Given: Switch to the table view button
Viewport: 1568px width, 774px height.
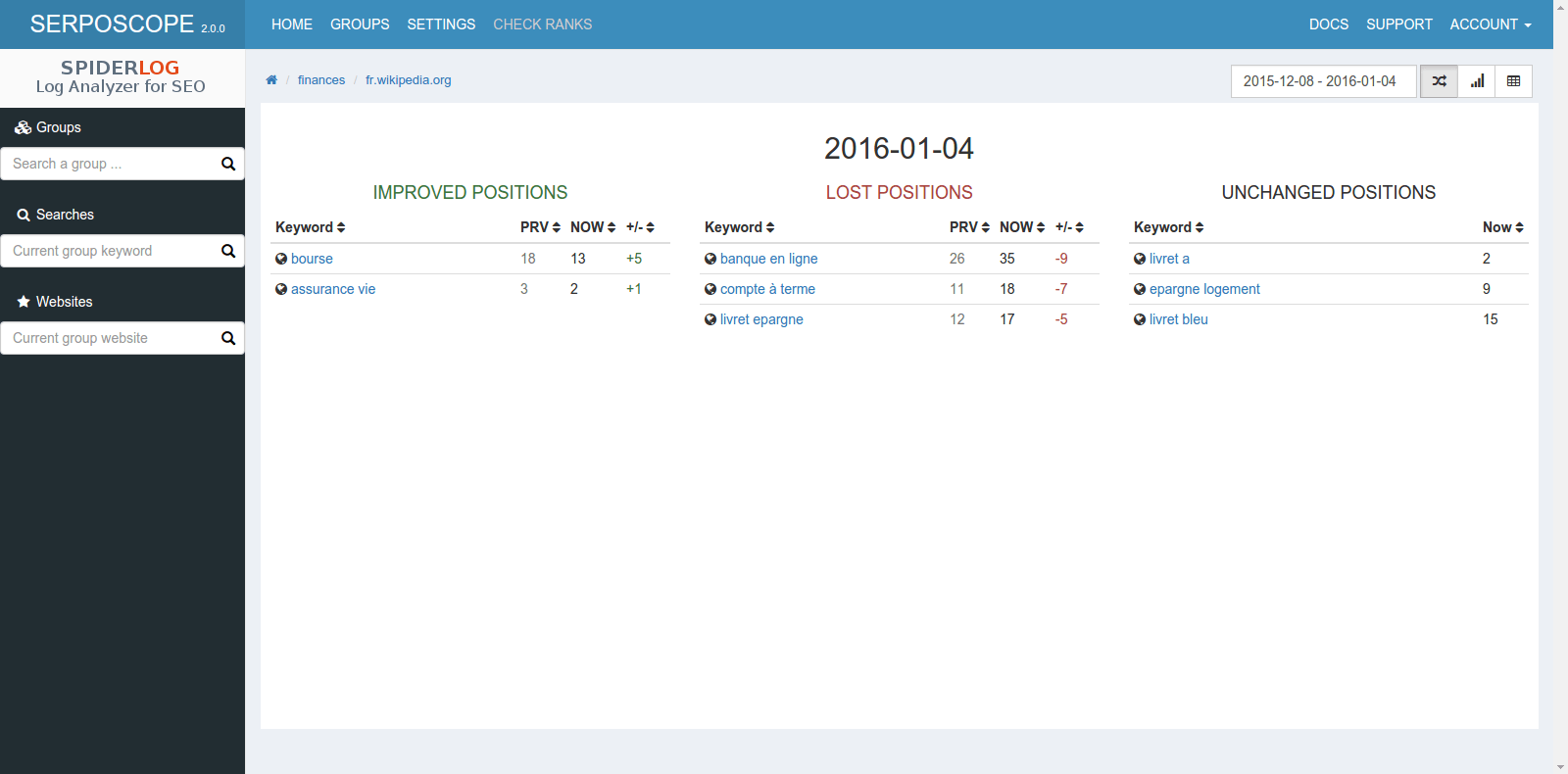Looking at the screenshot, I should tap(1514, 81).
